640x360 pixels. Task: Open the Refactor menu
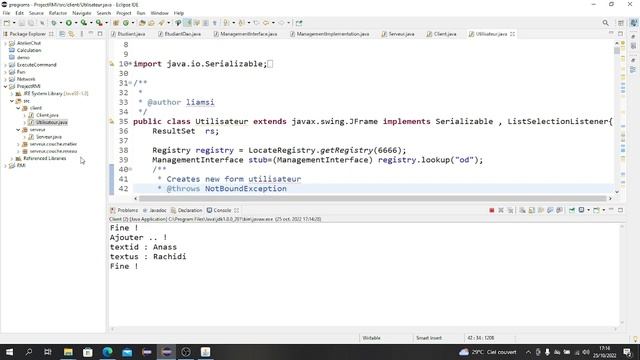click(x=58, y=13)
